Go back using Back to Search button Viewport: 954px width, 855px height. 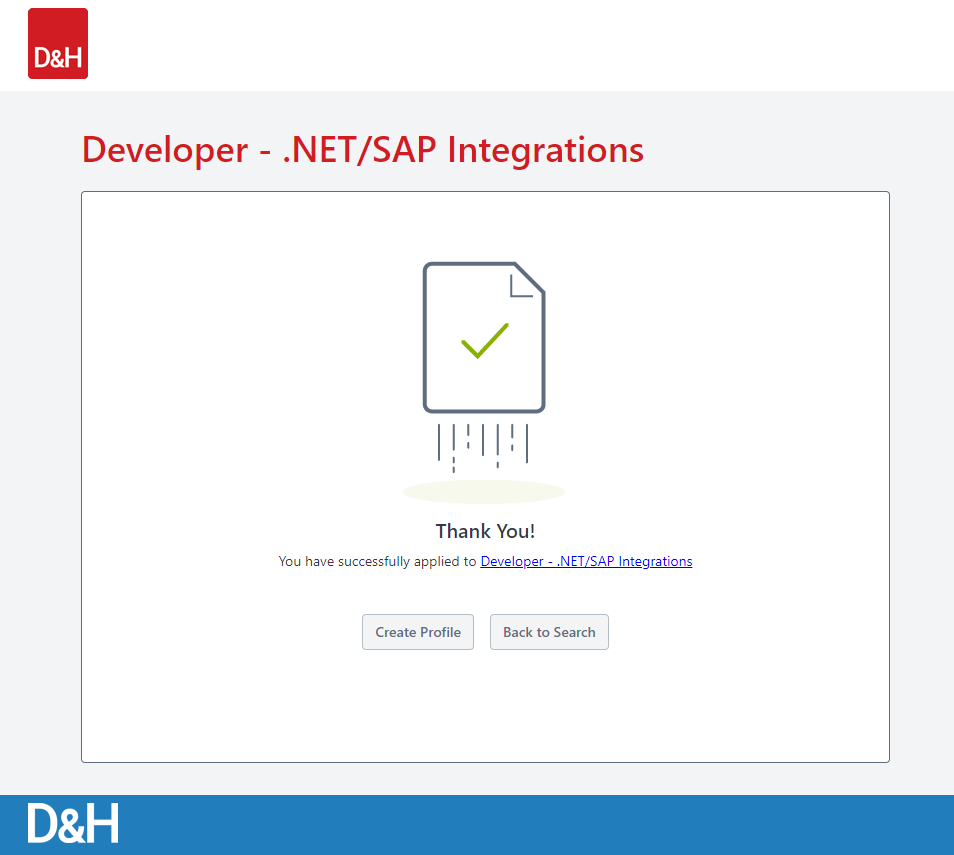[549, 632]
